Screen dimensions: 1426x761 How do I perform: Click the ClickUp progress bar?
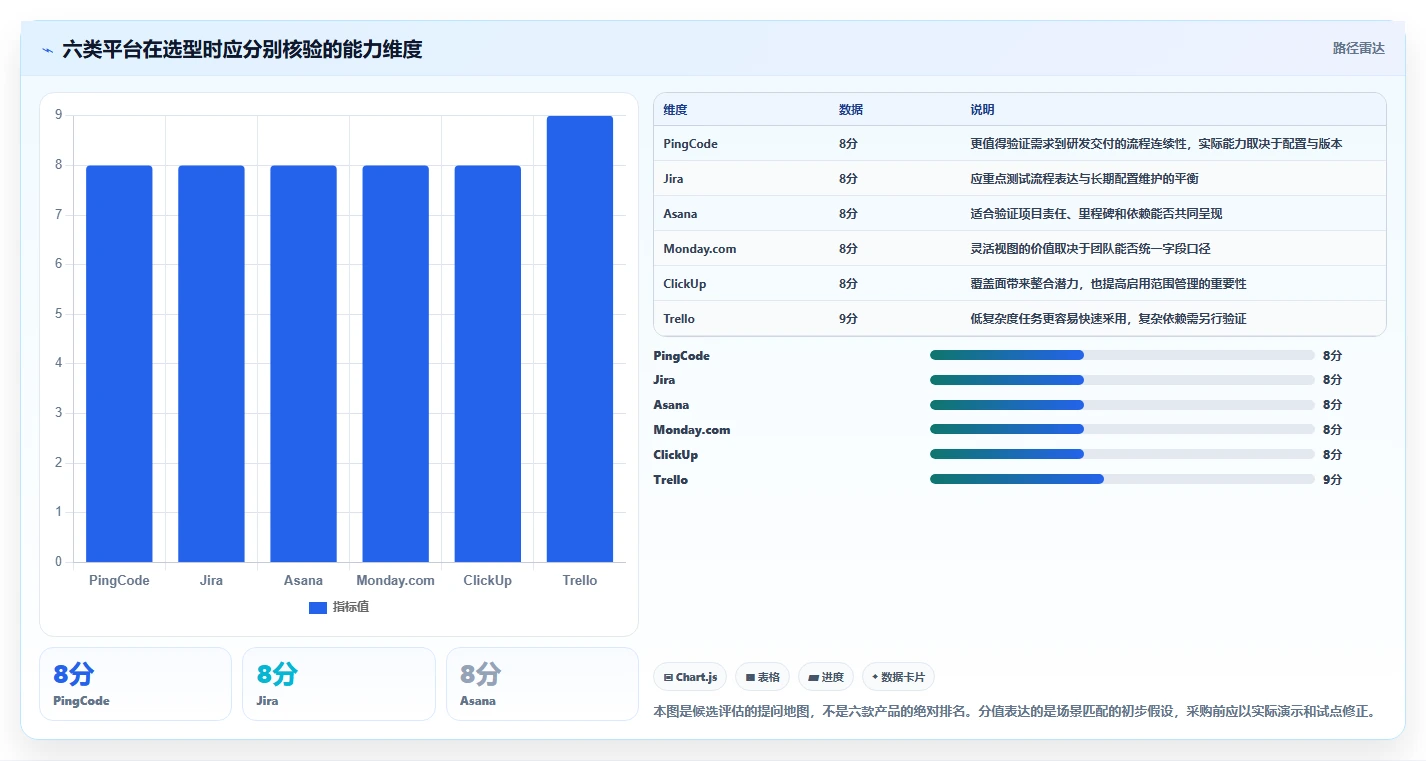1122,454
